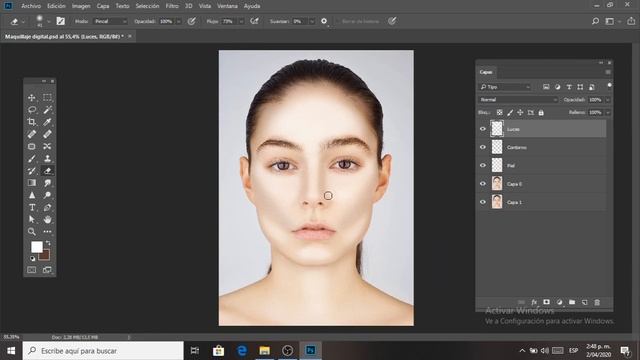
Task: Select the Contorno layer thumbnail
Action: 497,147
